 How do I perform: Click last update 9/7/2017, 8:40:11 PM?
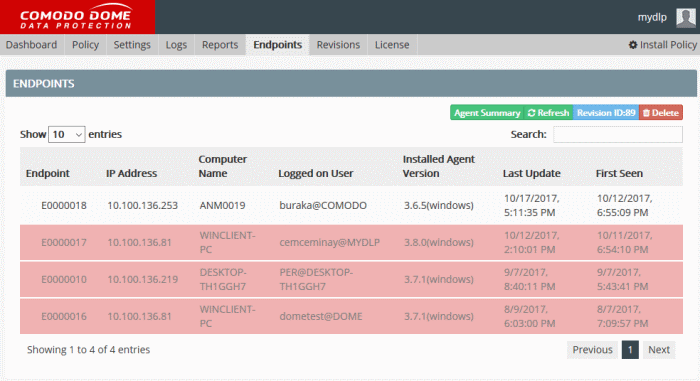(530, 280)
